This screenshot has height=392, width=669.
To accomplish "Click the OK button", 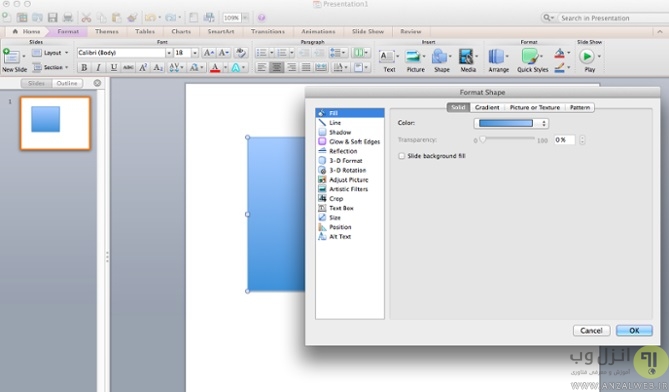I will click(x=634, y=331).
